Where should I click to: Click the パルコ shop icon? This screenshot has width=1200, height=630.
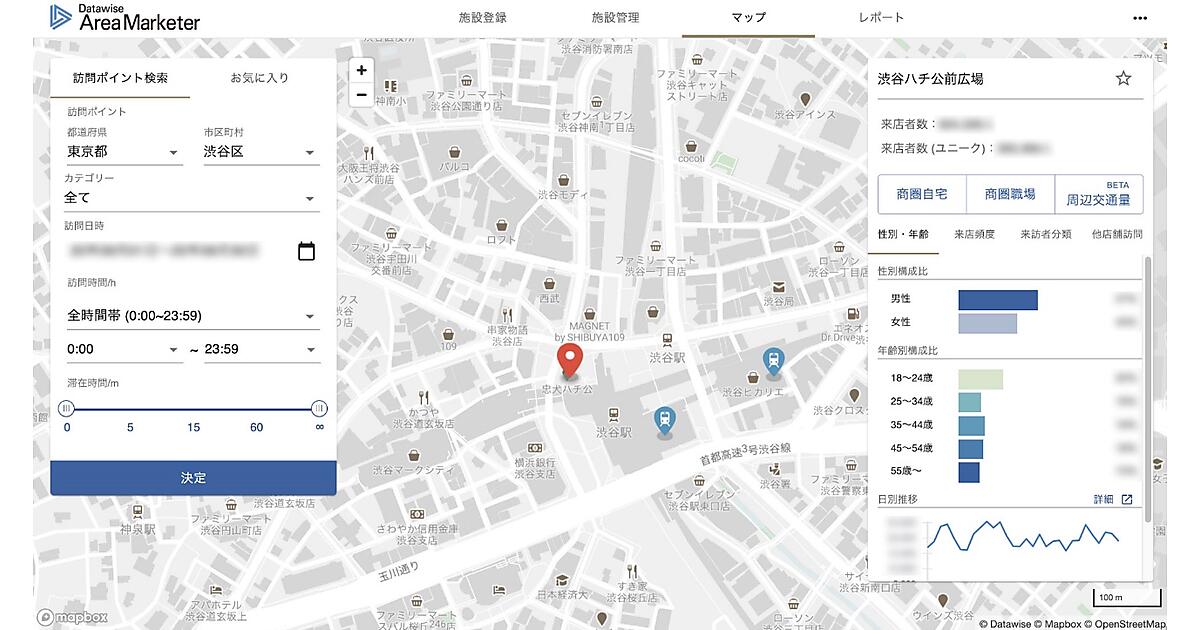(454, 151)
